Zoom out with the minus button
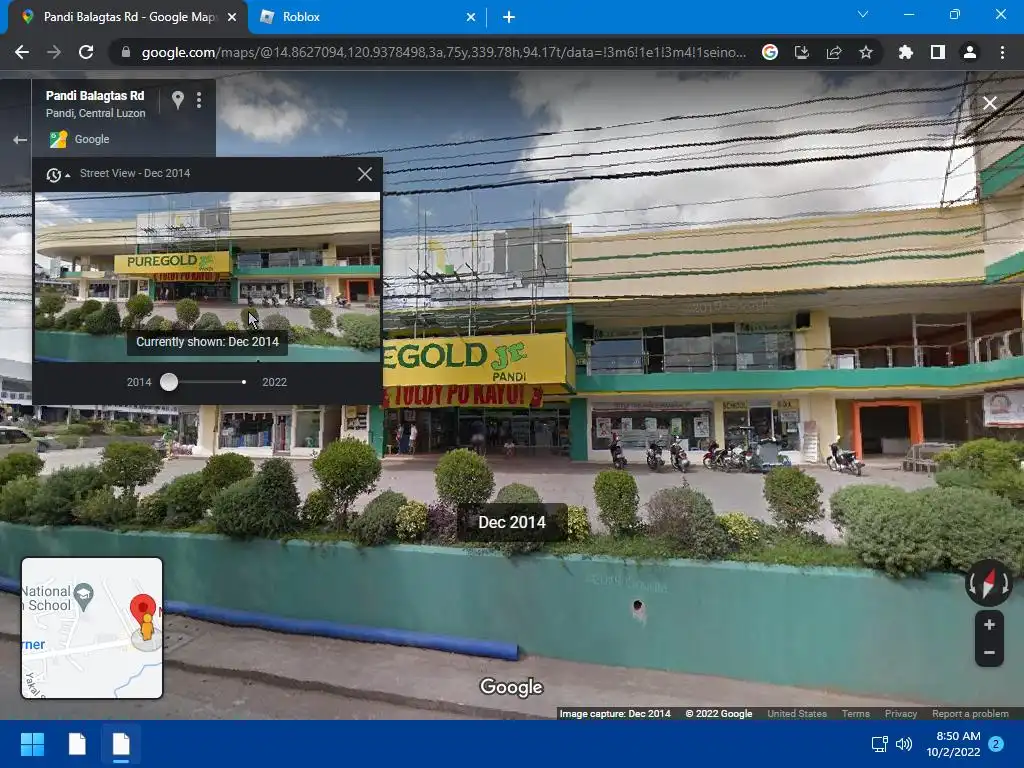Viewport: 1024px width, 768px height. [989, 652]
